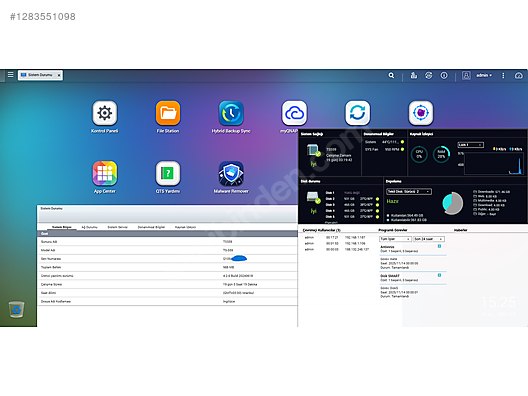Open the desktop recycle bin
This screenshot has height=396, width=528.
click(16, 309)
